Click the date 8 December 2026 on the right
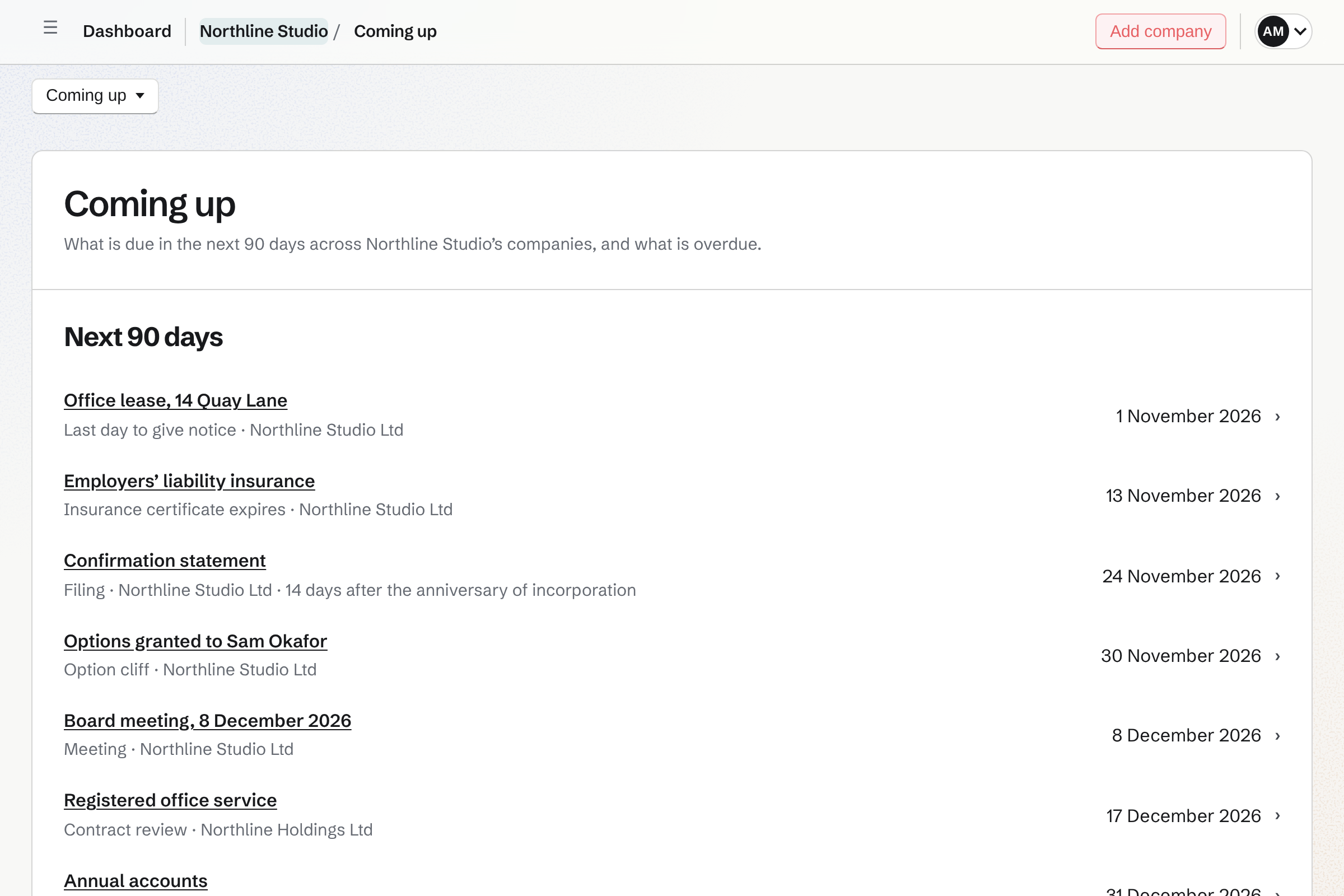 (x=1186, y=735)
